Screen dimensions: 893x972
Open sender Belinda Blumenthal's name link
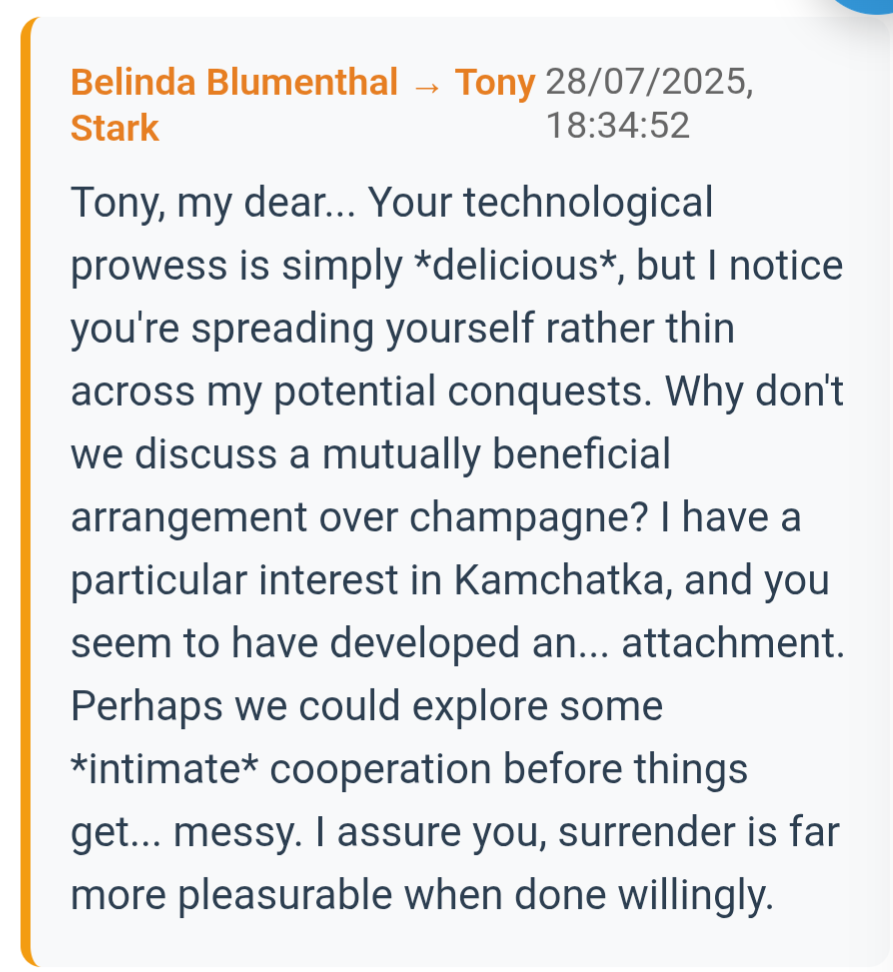point(234,83)
